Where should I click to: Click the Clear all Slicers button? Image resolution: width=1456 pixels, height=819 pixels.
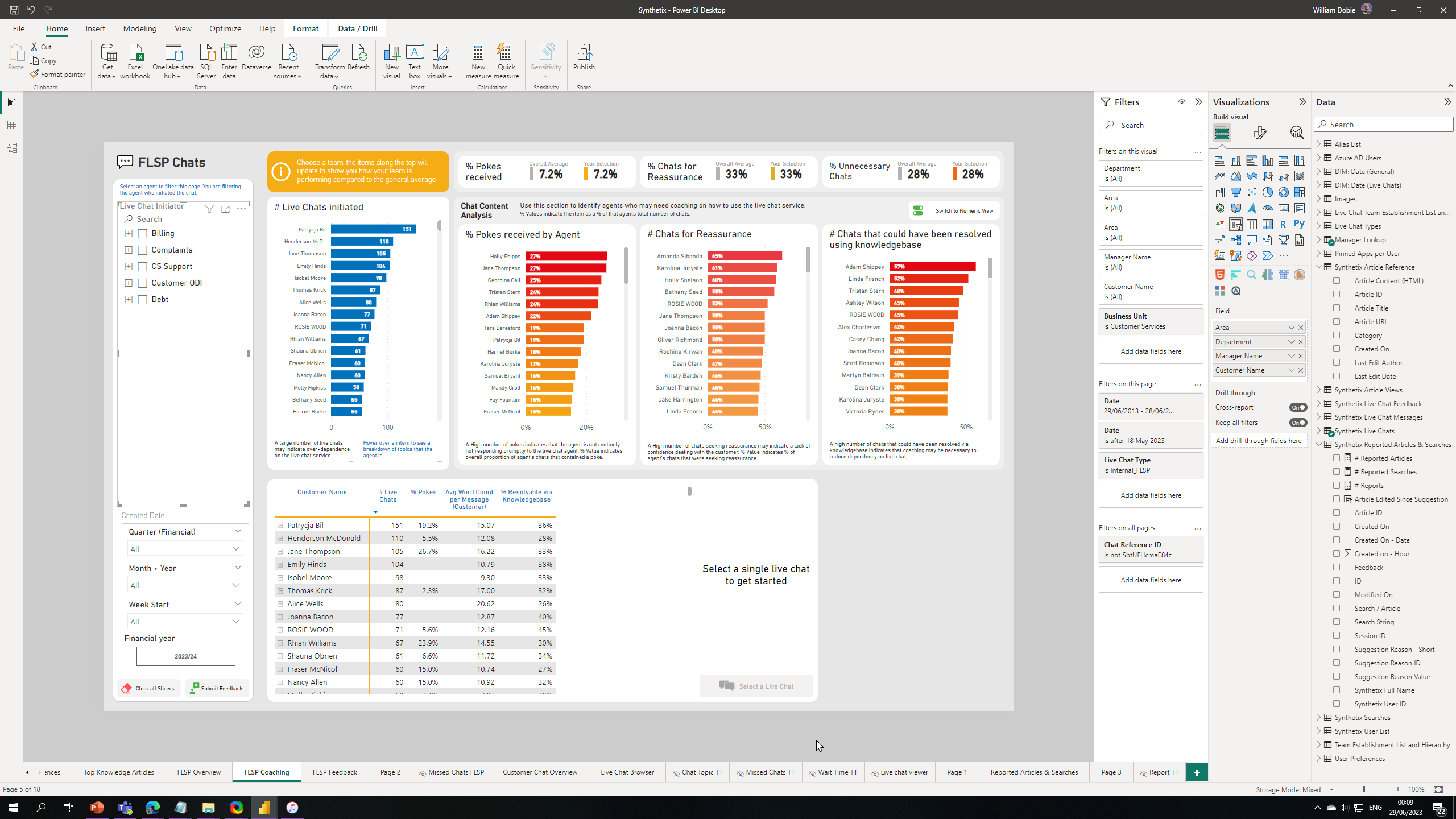tap(148, 688)
